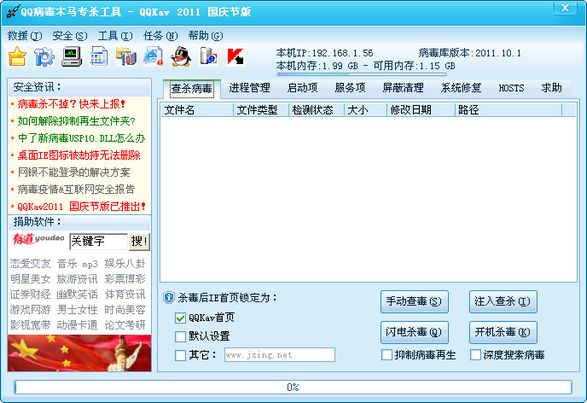
Task: Click the app icon in title bar
Action: coord(12,12)
